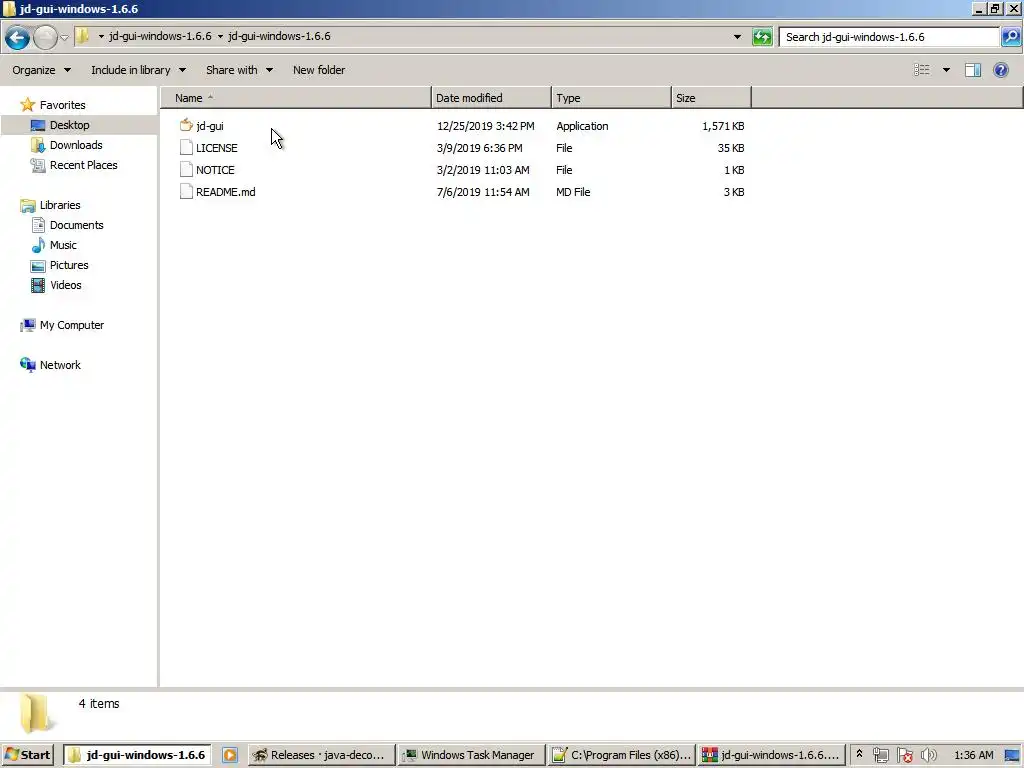Click the 12/25/2019 3:42 PM date cell
Viewport: 1024px width, 768px height.
point(485,126)
